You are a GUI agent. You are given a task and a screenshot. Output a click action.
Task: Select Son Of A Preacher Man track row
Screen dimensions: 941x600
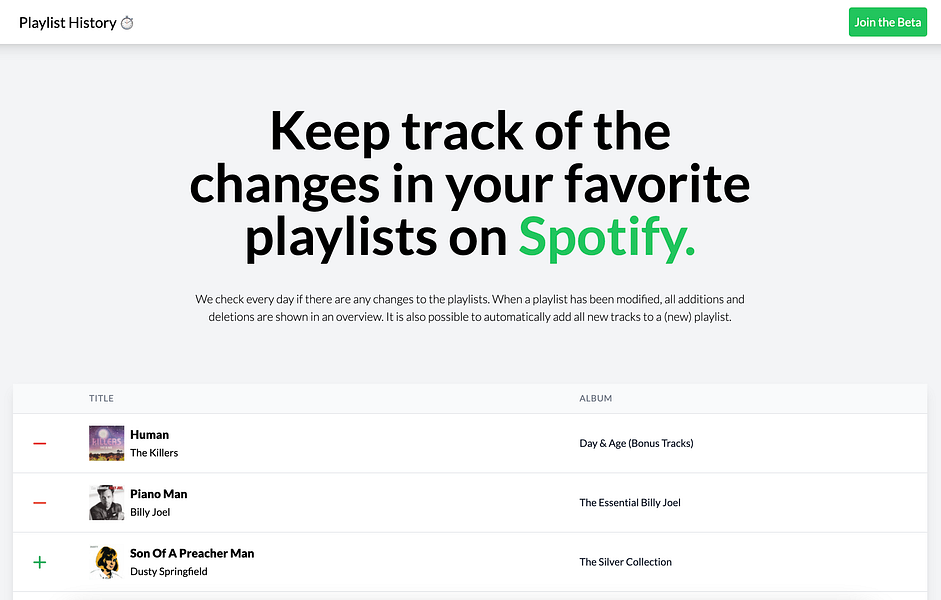point(191,553)
